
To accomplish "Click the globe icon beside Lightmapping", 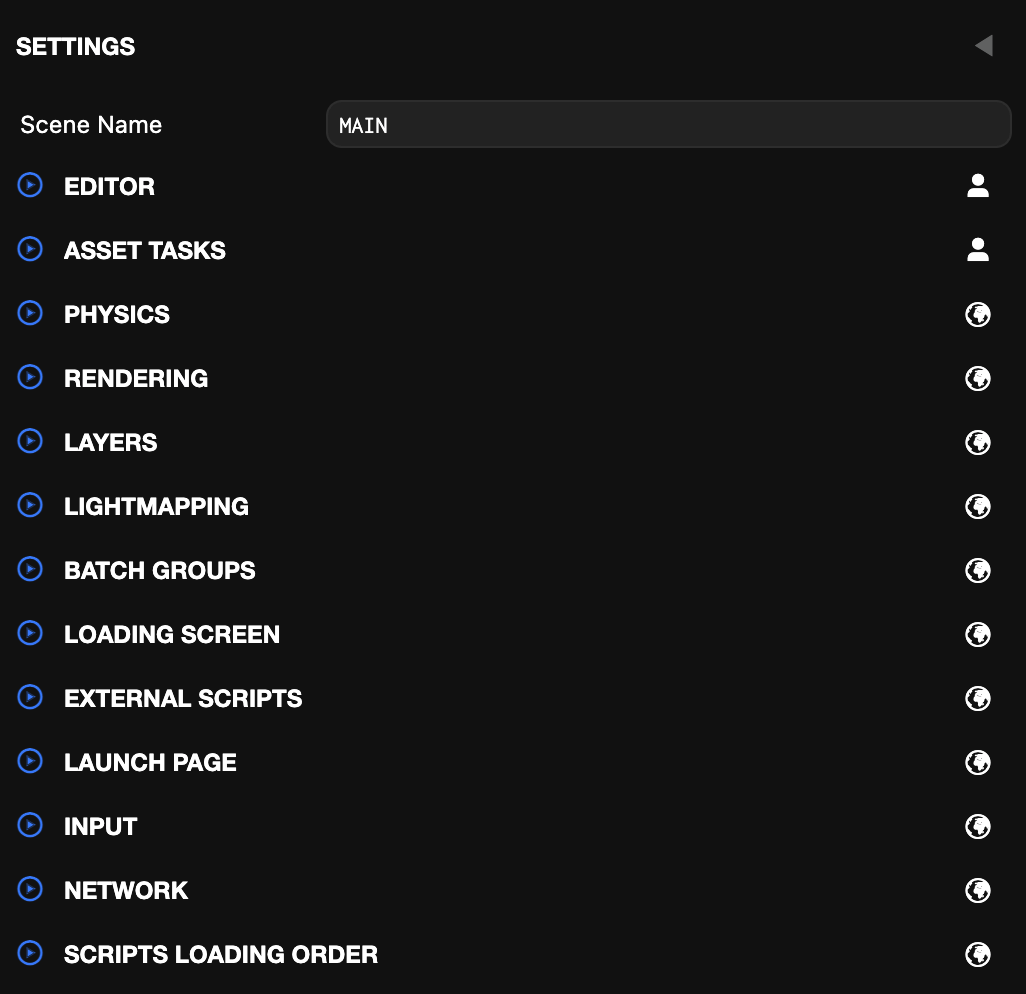I will click(978, 506).
